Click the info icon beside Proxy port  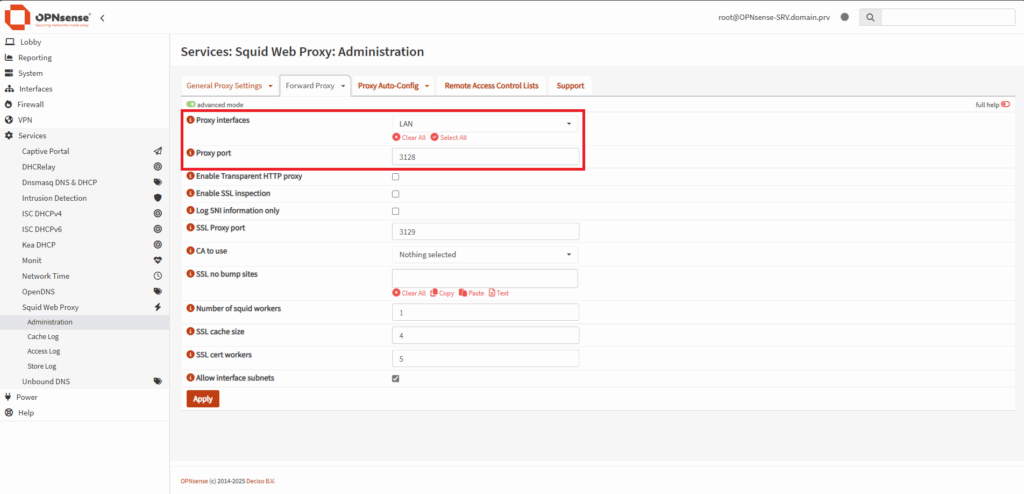click(191, 153)
